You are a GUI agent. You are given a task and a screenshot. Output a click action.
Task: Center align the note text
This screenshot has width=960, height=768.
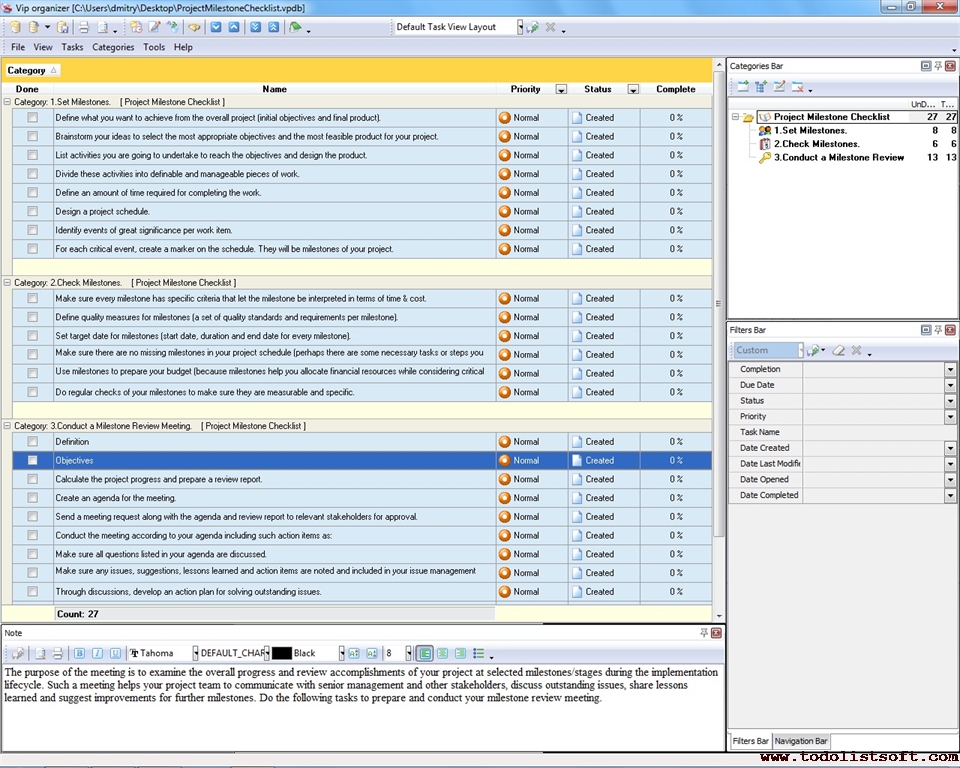click(442, 653)
